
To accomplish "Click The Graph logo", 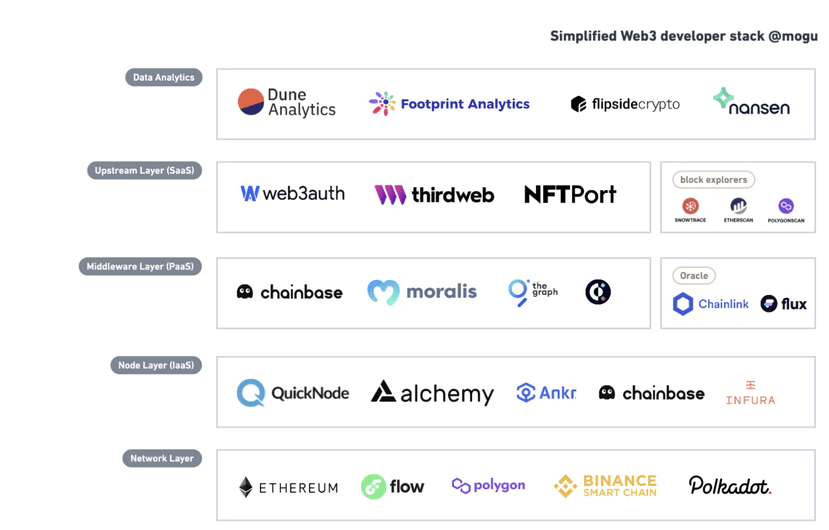I will coord(533,293).
